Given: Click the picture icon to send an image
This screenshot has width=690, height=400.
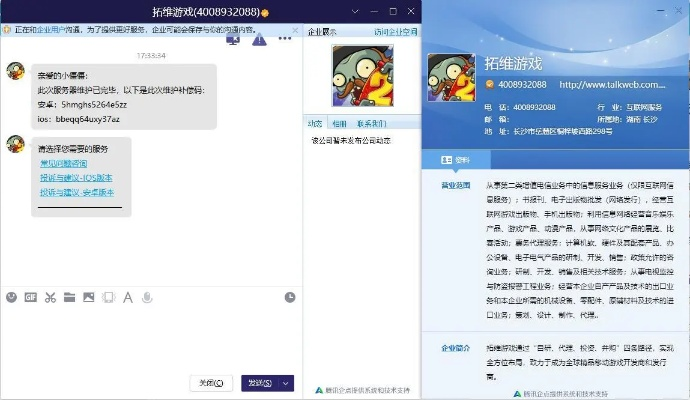Looking at the screenshot, I should click(88, 297).
